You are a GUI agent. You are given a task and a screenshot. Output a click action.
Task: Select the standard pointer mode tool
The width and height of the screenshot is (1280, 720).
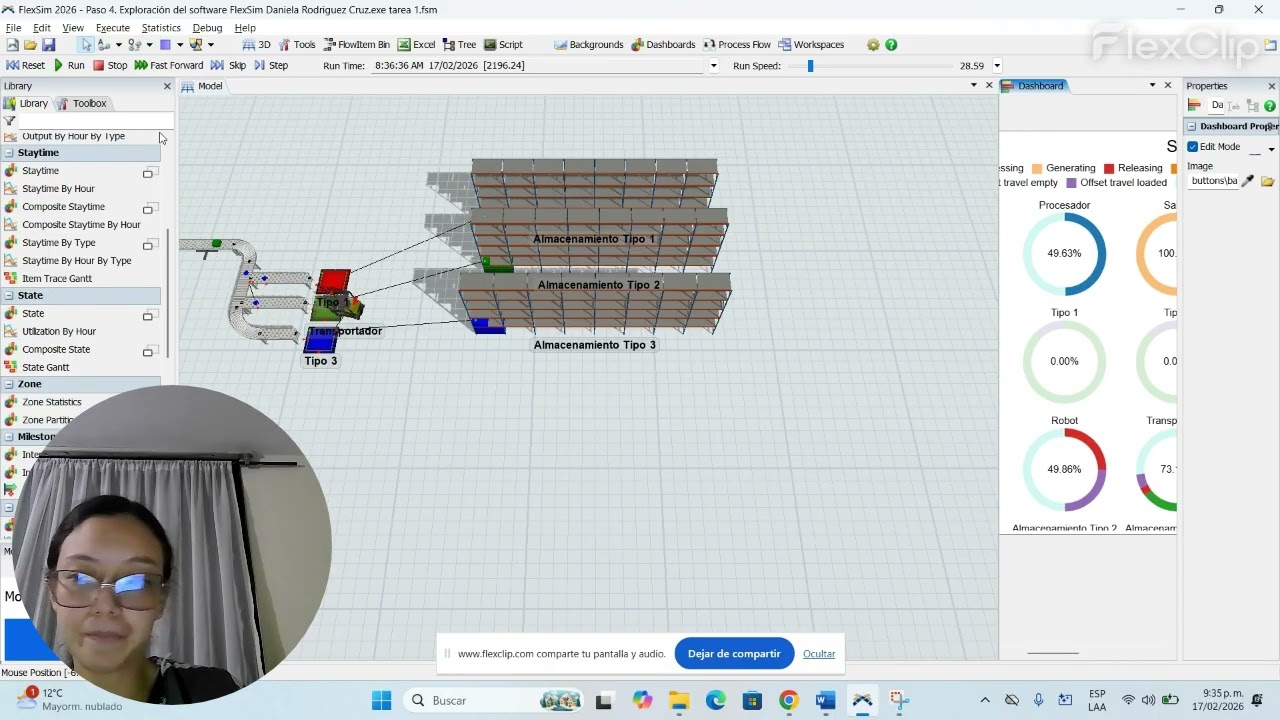click(87, 45)
